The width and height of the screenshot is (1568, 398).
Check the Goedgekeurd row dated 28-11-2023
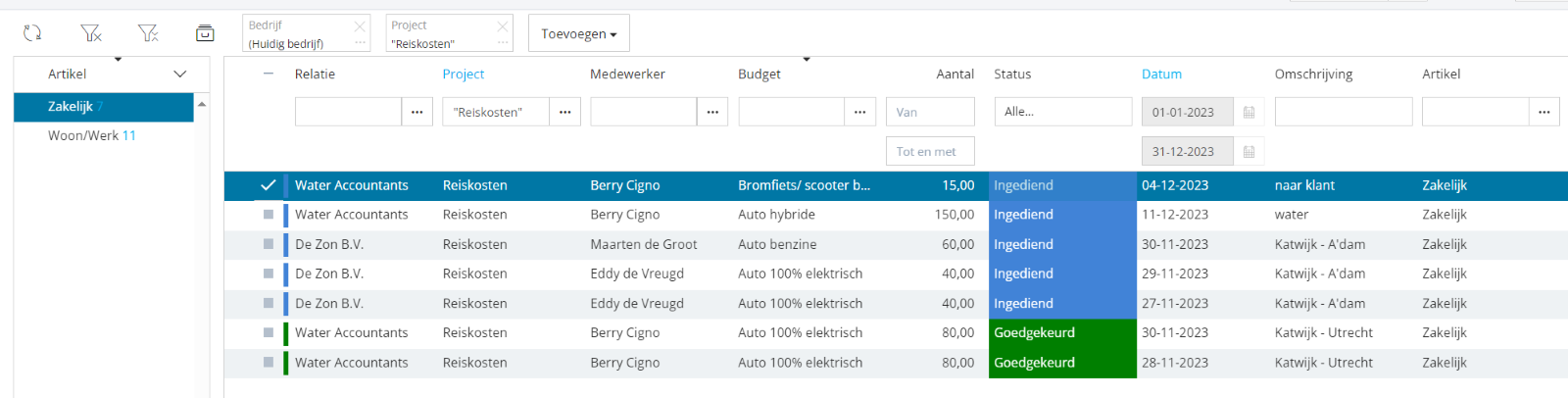(x=268, y=362)
